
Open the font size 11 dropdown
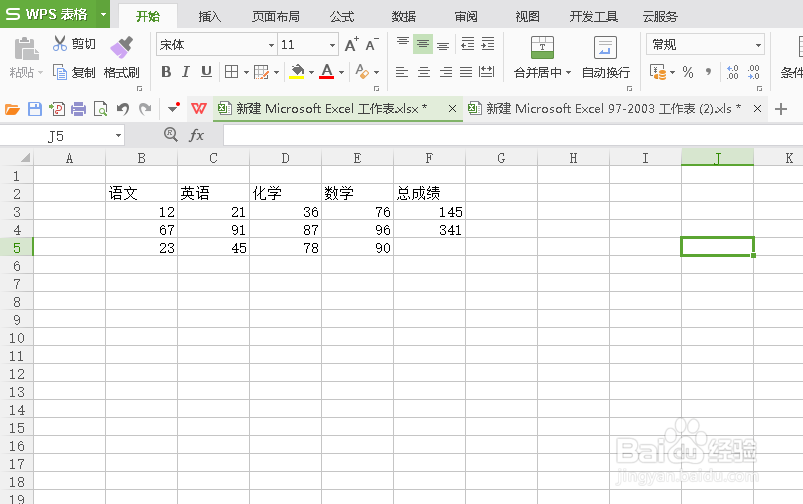[332, 45]
